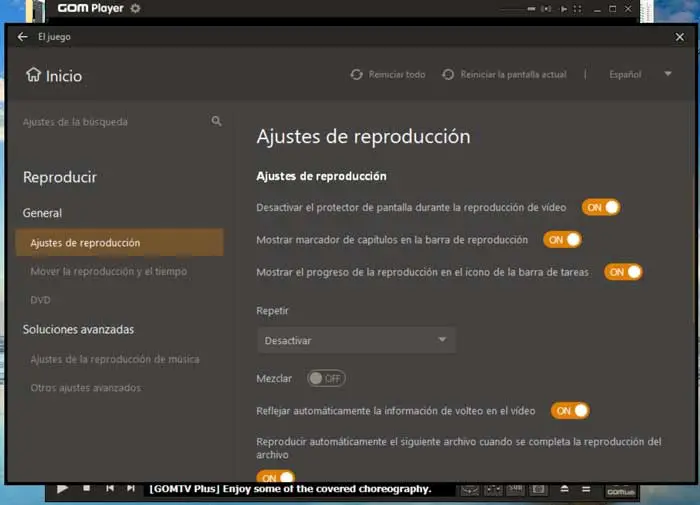The width and height of the screenshot is (700, 505).
Task: Click the back arrow beside El juego
Action: pos(22,37)
